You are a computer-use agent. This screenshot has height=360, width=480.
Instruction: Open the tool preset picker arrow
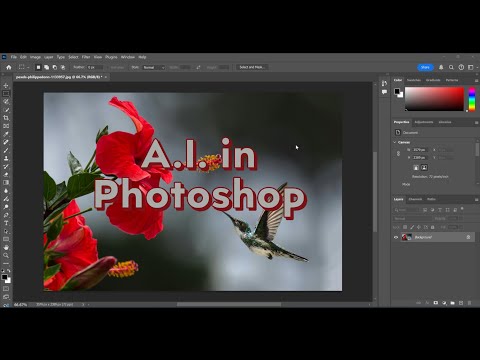point(28,67)
